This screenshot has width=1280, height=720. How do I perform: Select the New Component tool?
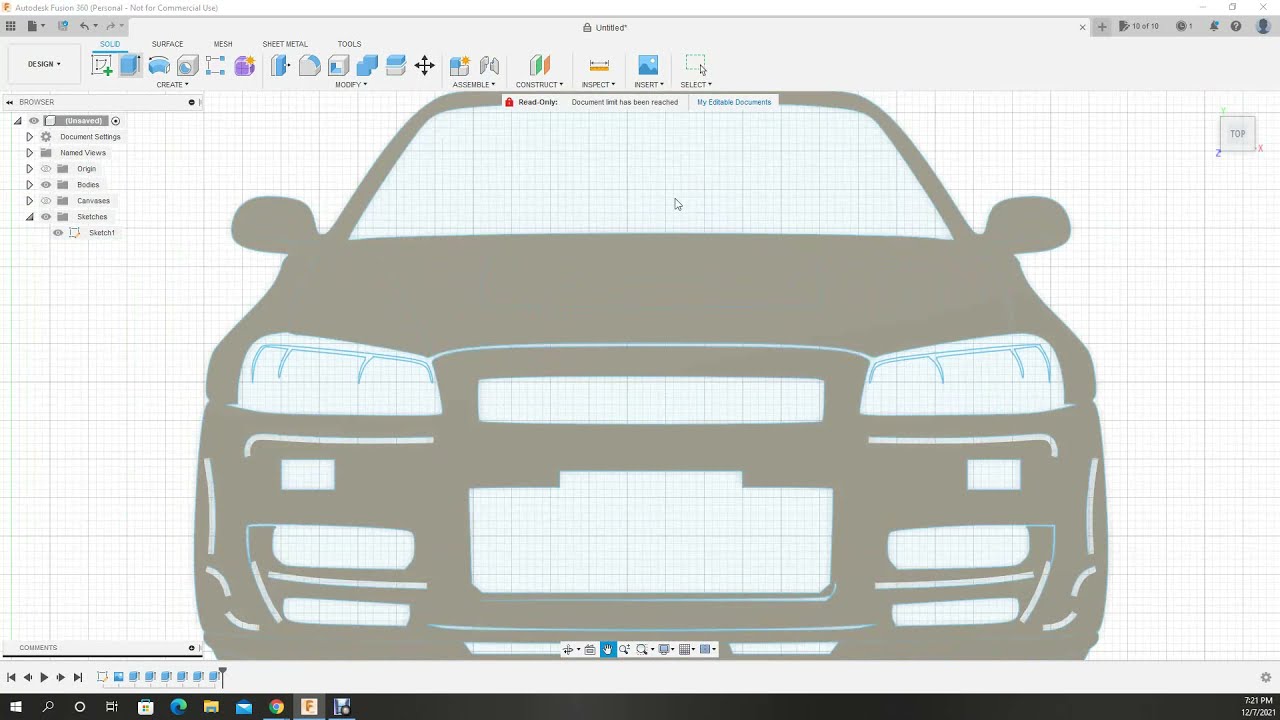coord(460,66)
